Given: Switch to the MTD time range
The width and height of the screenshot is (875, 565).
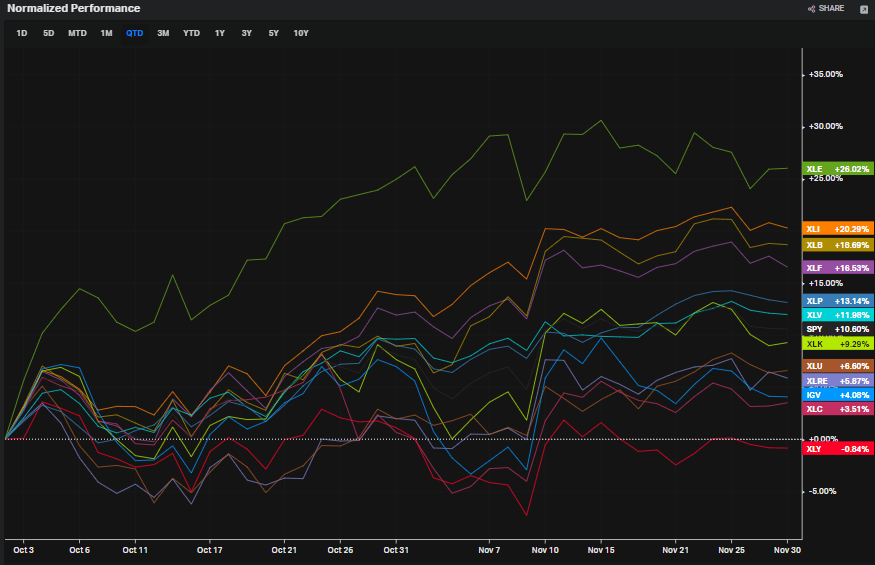Looking at the screenshot, I should [x=78, y=33].
